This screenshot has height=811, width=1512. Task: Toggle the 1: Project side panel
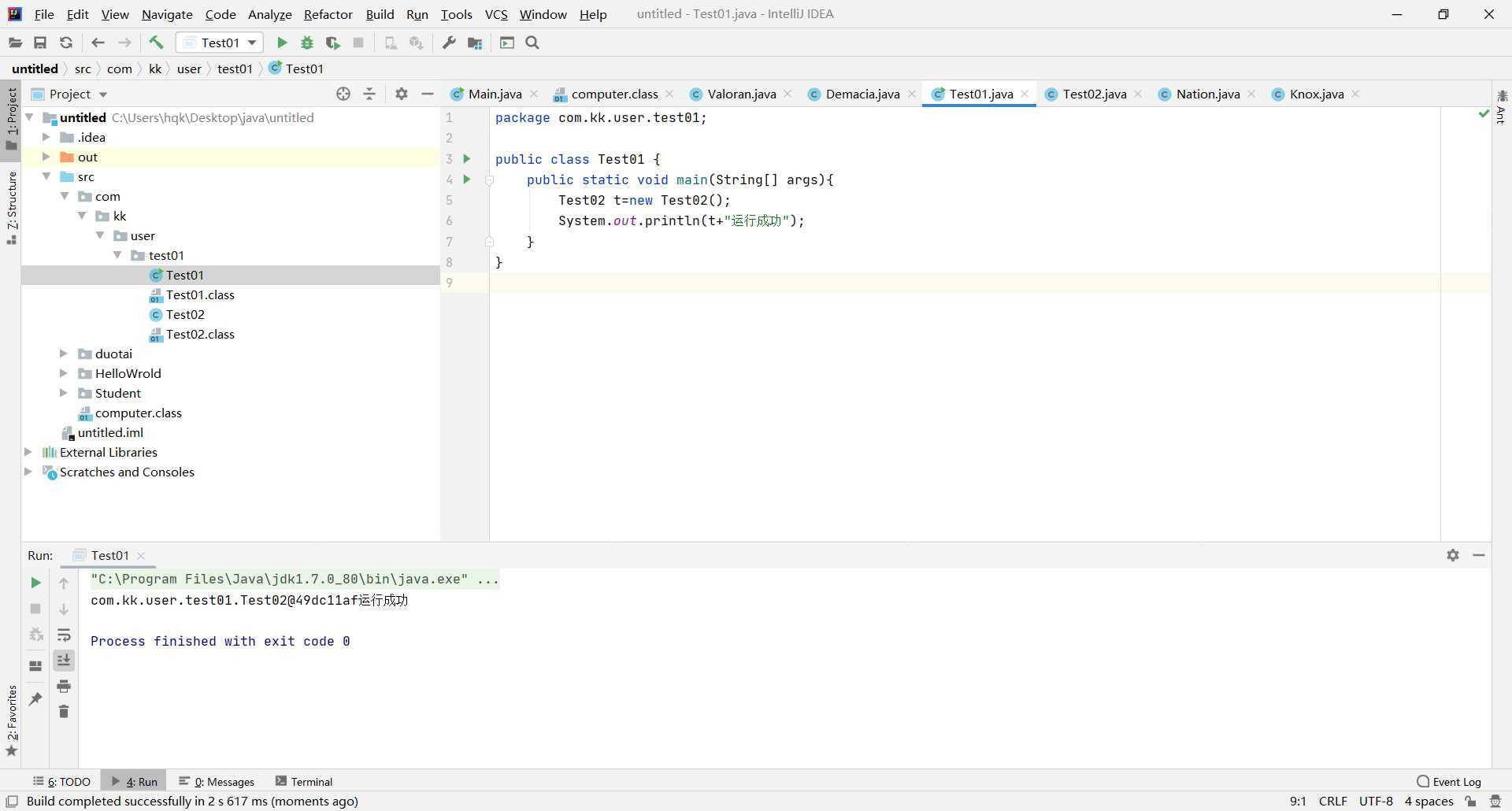[x=11, y=120]
